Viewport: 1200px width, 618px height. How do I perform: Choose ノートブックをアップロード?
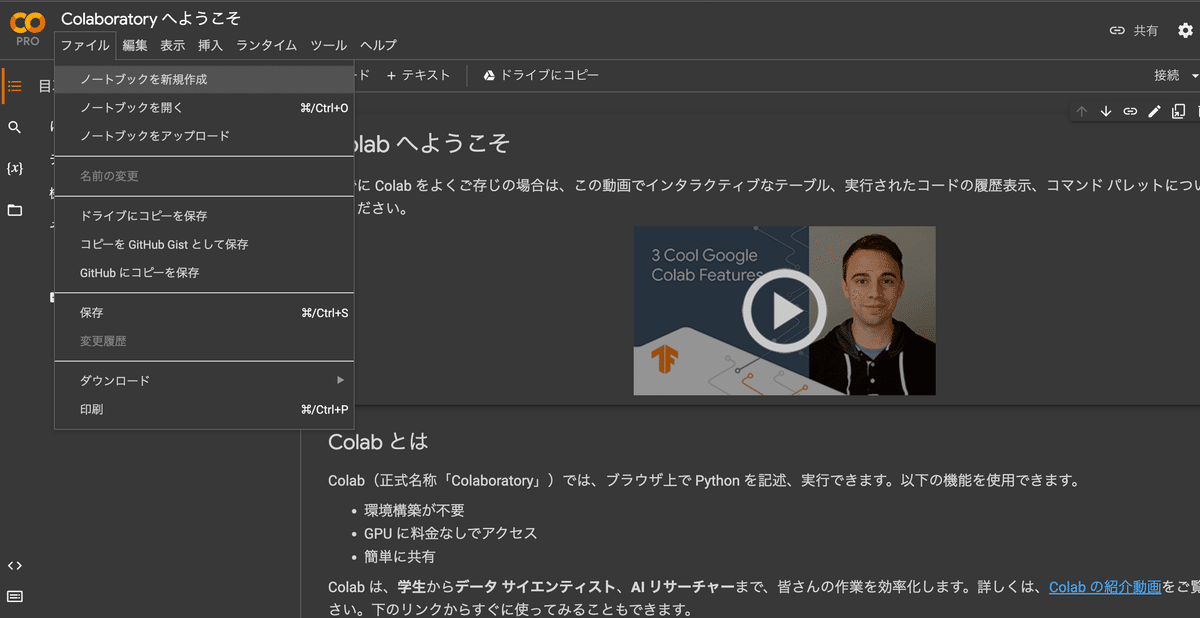click(204, 136)
